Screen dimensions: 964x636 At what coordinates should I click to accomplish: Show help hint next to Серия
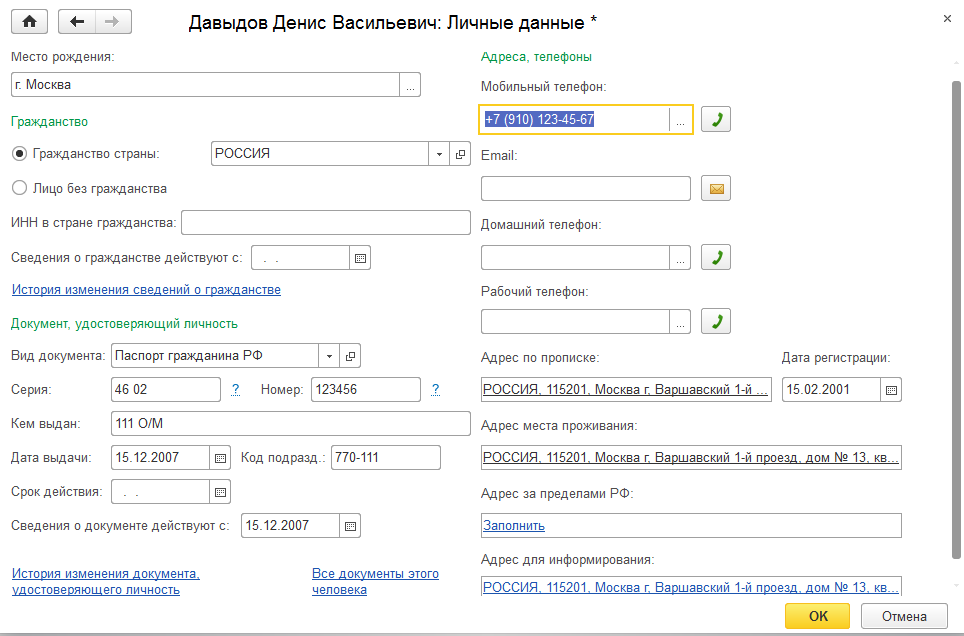(x=235, y=389)
